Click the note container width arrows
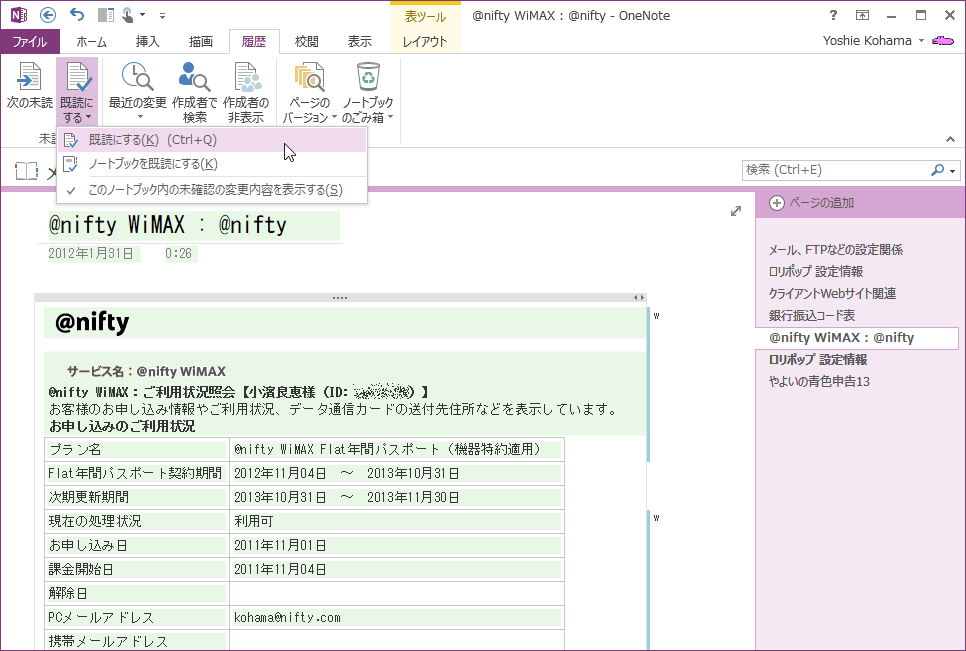966x651 pixels. coord(639,297)
